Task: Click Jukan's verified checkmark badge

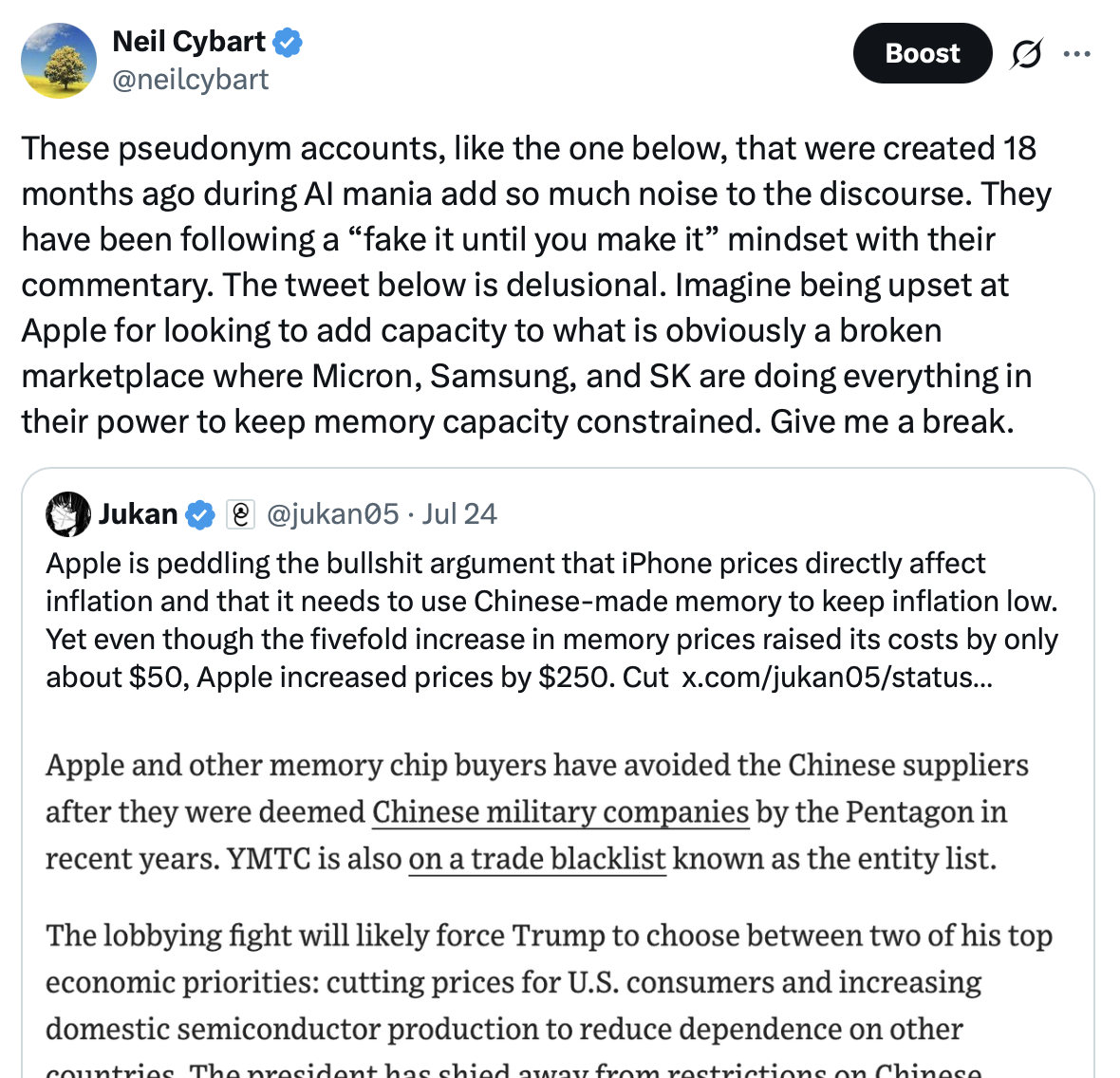Action: click(x=200, y=514)
